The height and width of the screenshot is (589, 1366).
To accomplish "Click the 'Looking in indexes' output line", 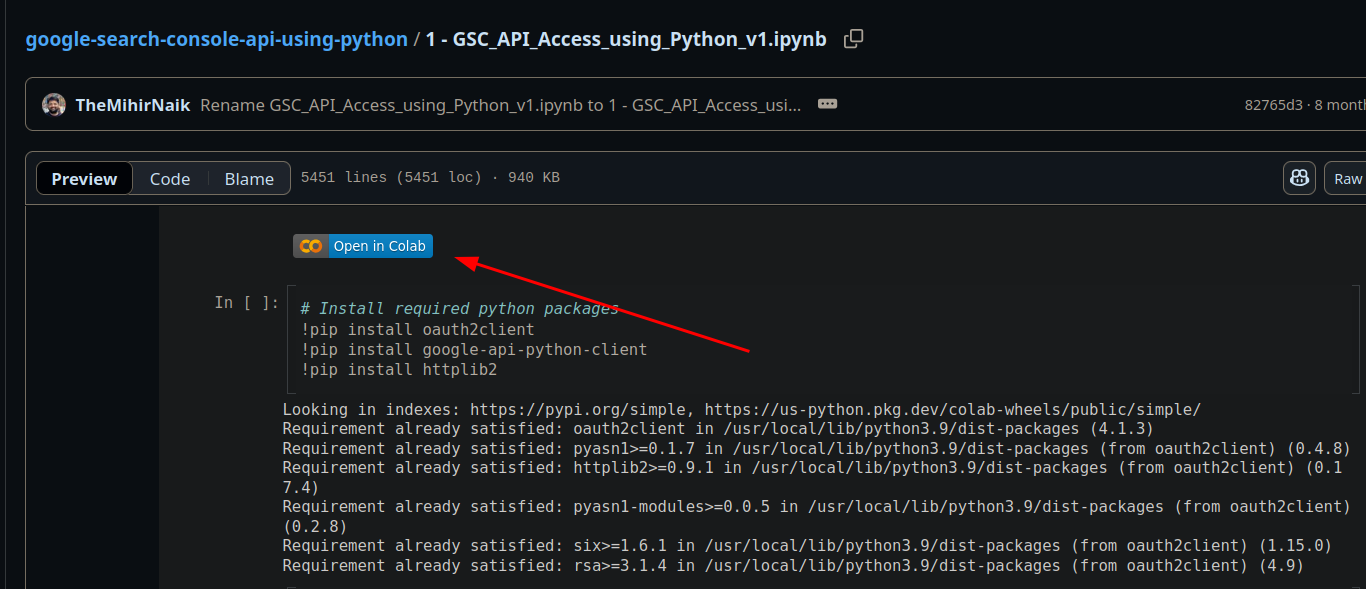I will click(x=741, y=409).
